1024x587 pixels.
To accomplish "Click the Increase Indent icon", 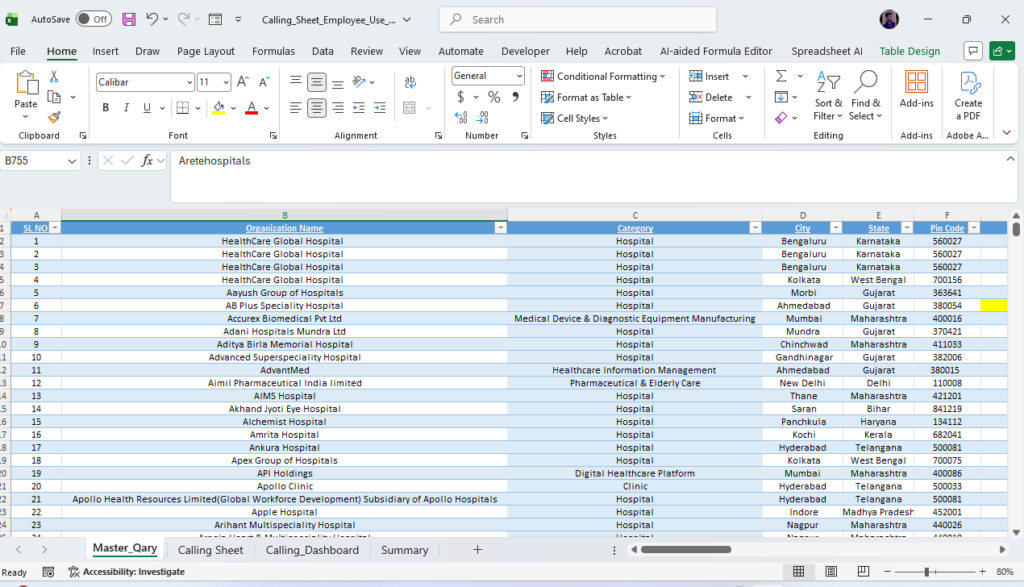I will [379, 108].
